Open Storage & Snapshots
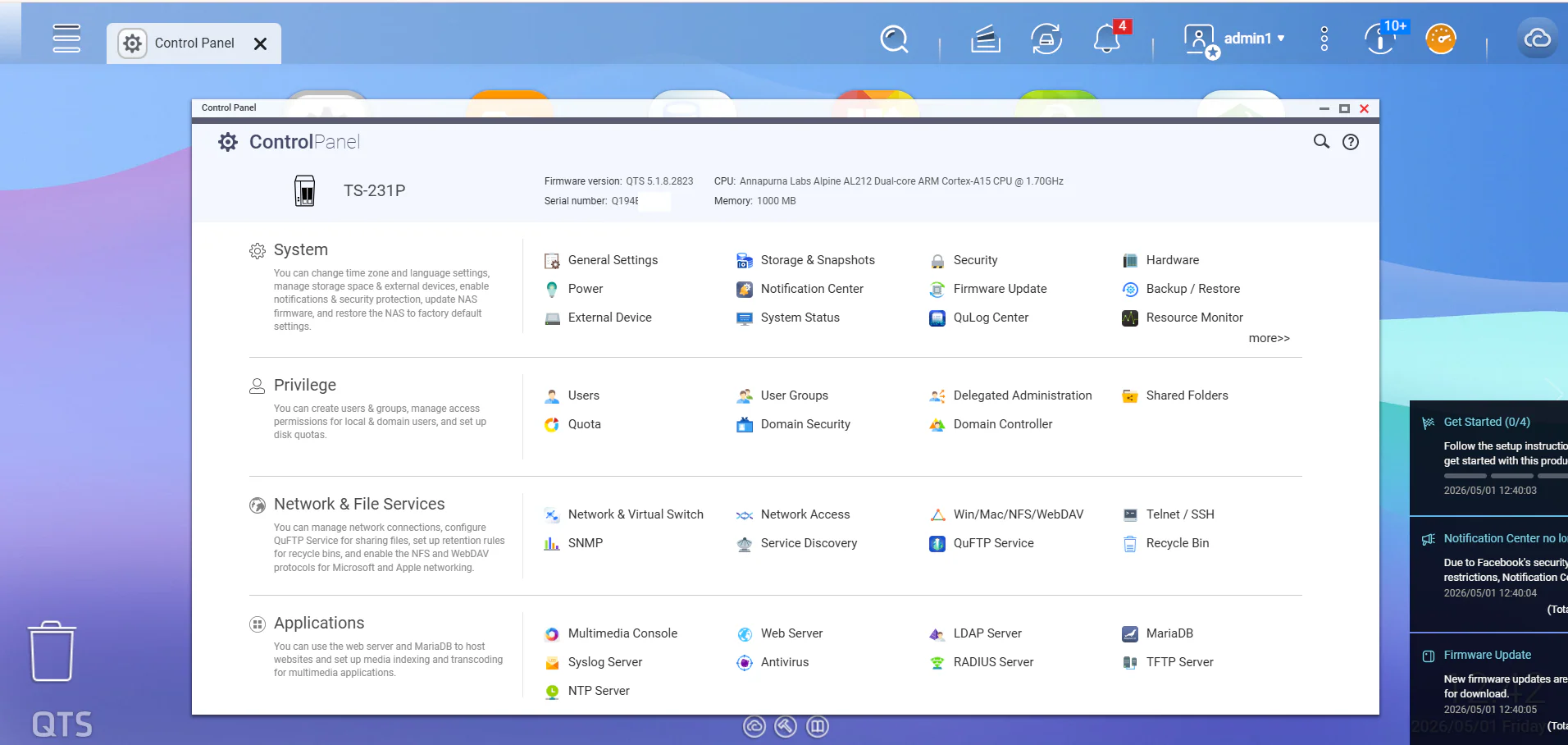Viewport: 1568px width, 745px height. (x=805, y=260)
